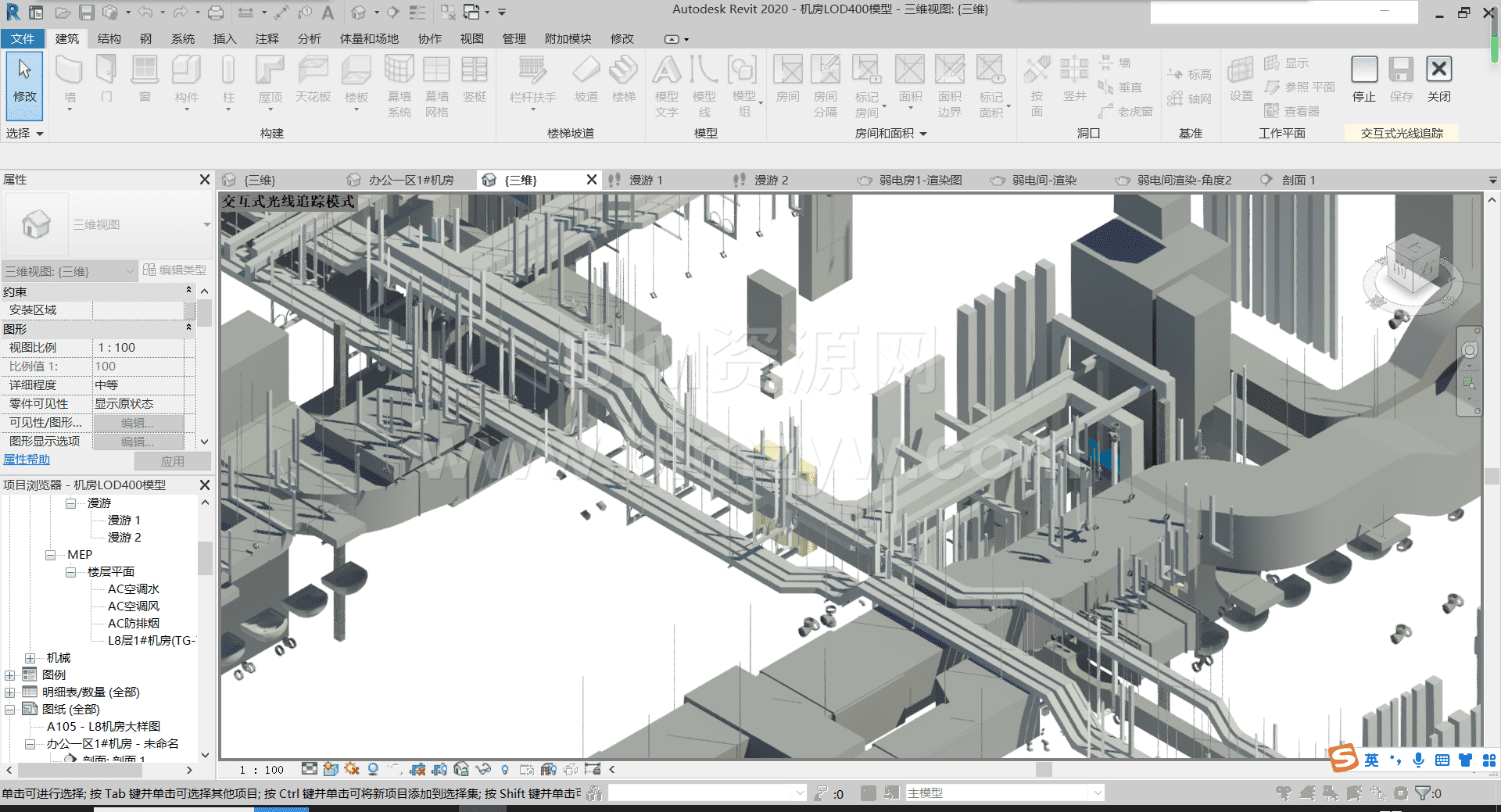This screenshot has width=1501, height=812.
Task: Select the Level (标高) datum tool
Action: (x=1190, y=74)
